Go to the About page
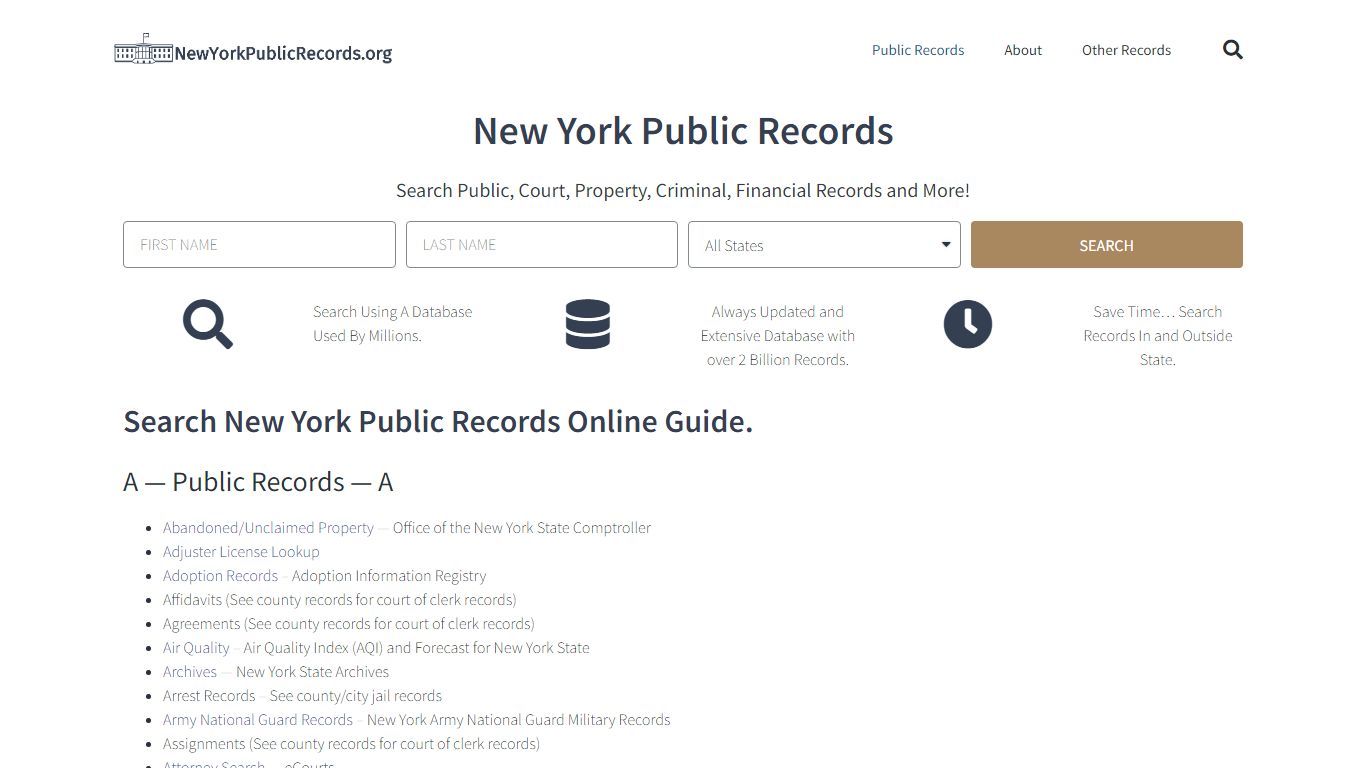1366x768 pixels. click(x=1022, y=49)
